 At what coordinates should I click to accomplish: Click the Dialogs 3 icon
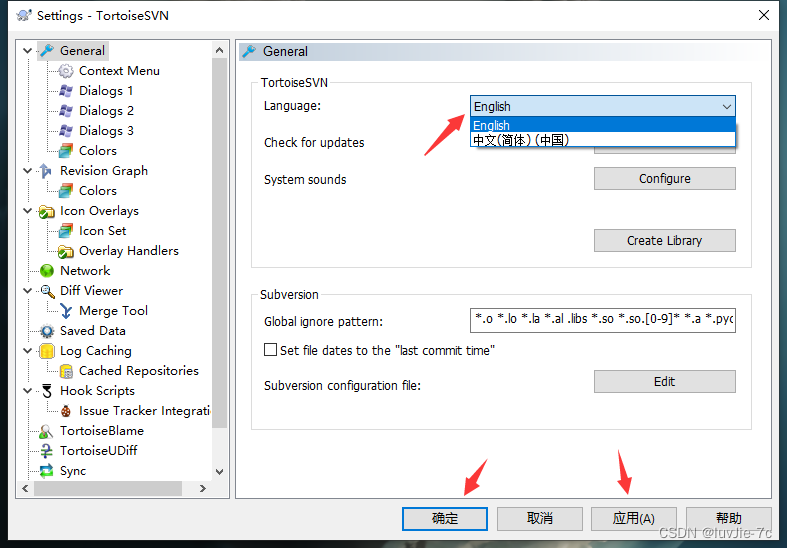point(66,131)
